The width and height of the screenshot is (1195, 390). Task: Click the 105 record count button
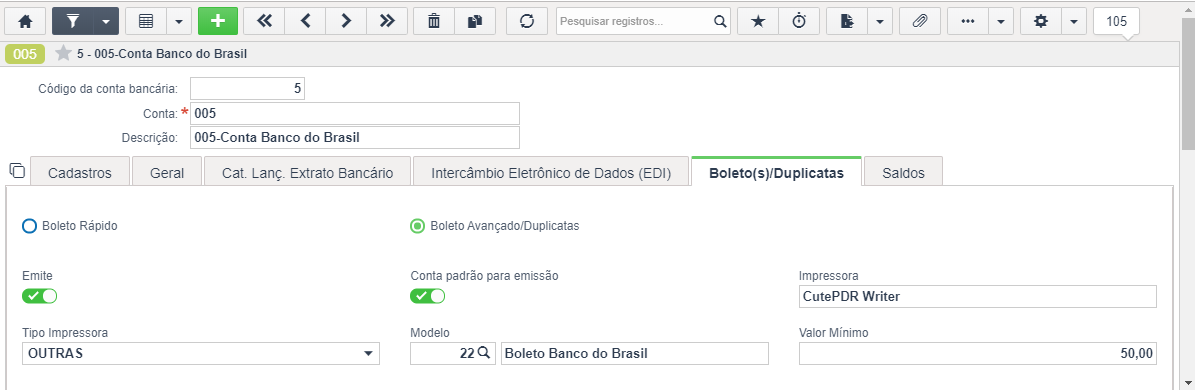pyautogui.click(x=1117, y=21)
